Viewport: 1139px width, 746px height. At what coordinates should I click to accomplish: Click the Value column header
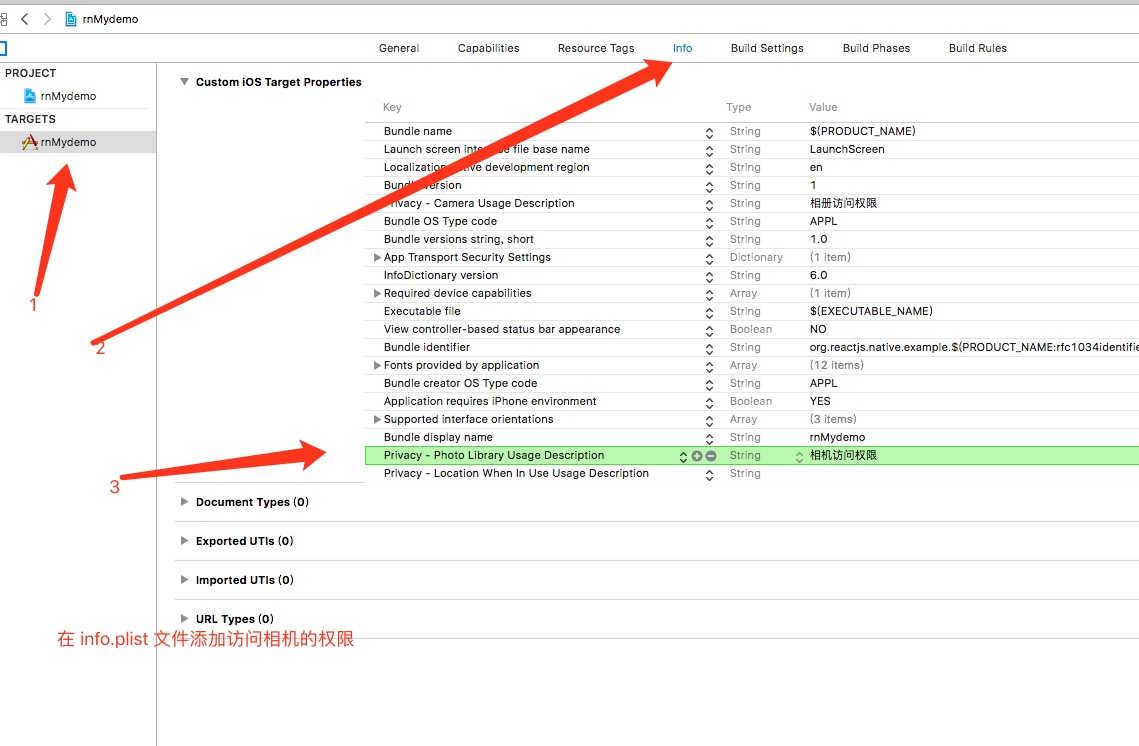(x=823, y=107)
